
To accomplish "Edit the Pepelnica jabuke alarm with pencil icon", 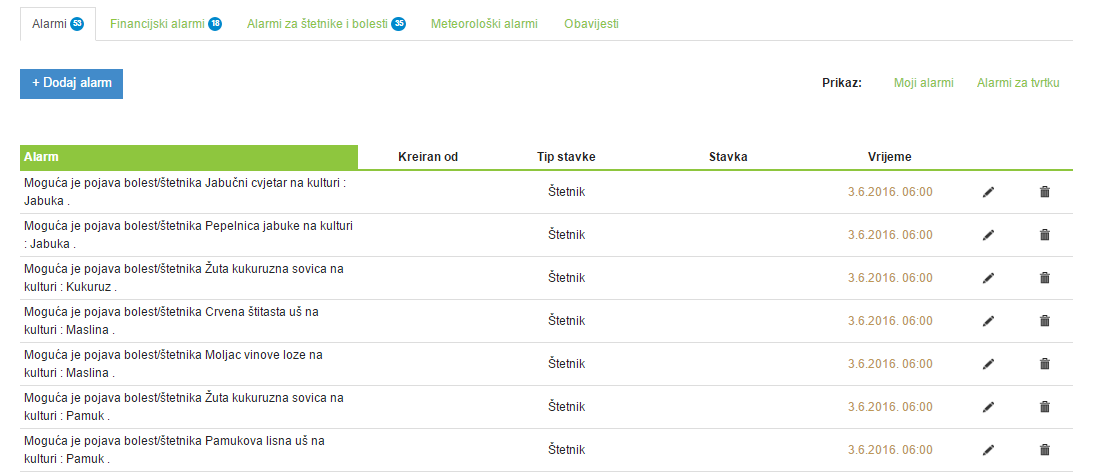I will coord(989,235).
